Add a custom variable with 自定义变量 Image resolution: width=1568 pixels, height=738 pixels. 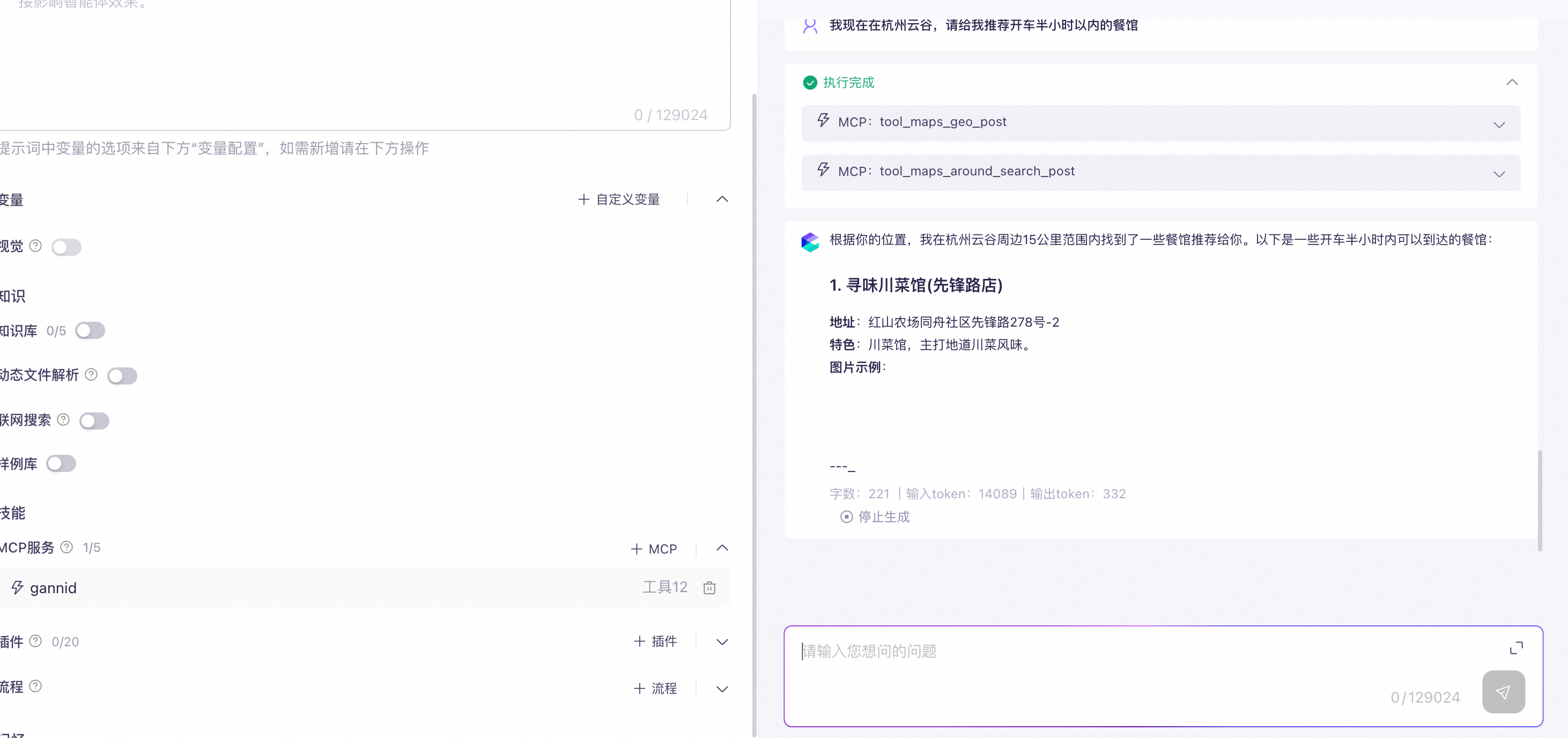pyautogui.click(x=619, y=199)
